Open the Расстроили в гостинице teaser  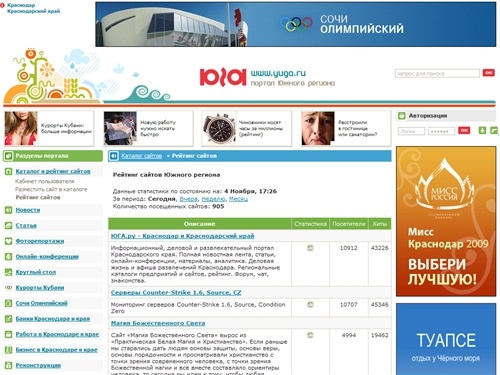tap(346, 128)
